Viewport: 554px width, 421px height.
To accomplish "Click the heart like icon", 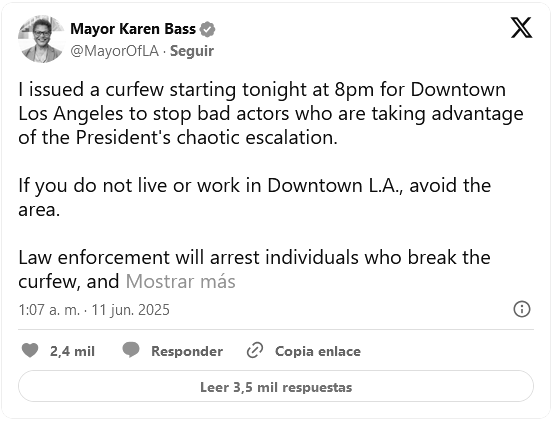I will pyautogui.click(x=30, y=350).
